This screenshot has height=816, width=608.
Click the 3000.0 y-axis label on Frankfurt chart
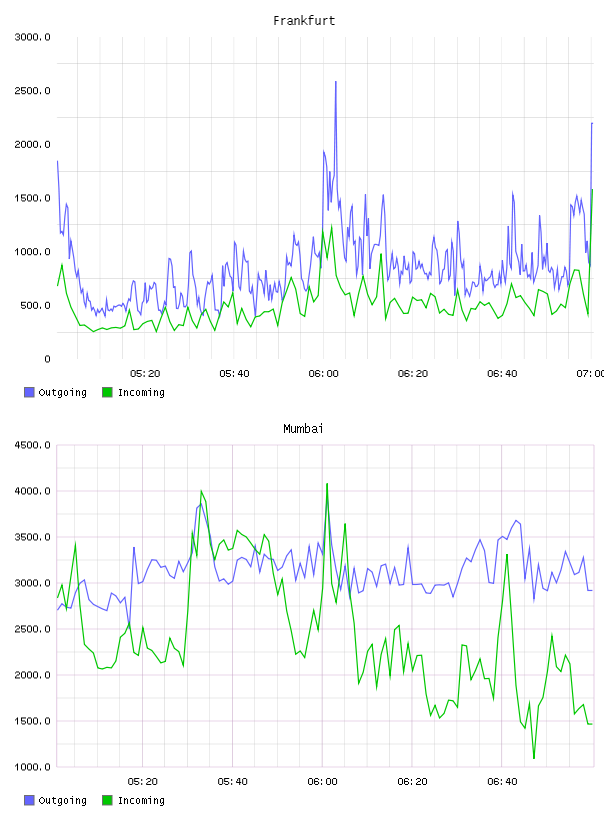pos(32,37)
